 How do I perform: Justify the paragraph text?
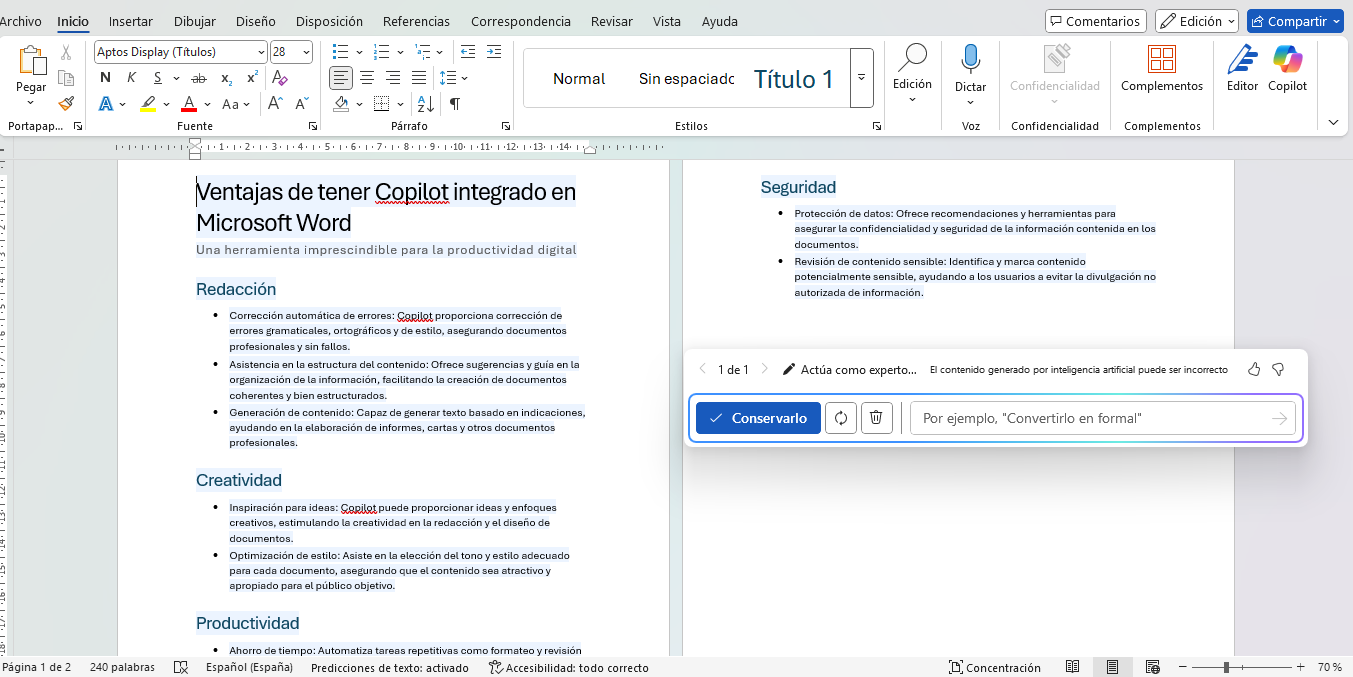coord(419,78)
